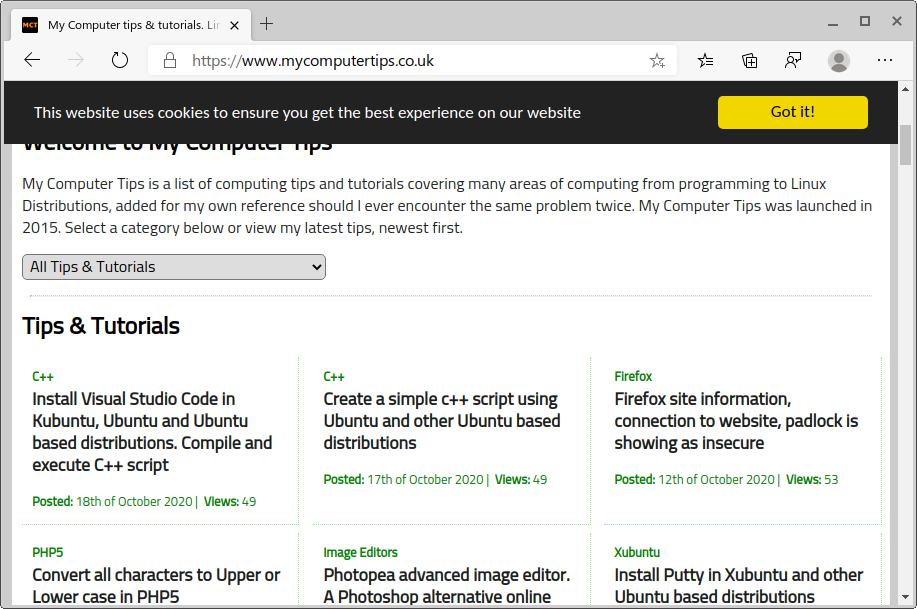Dismiss cookie notice with Got it!
The width and height of the screenshot is (917, 609).
point(792,112)
